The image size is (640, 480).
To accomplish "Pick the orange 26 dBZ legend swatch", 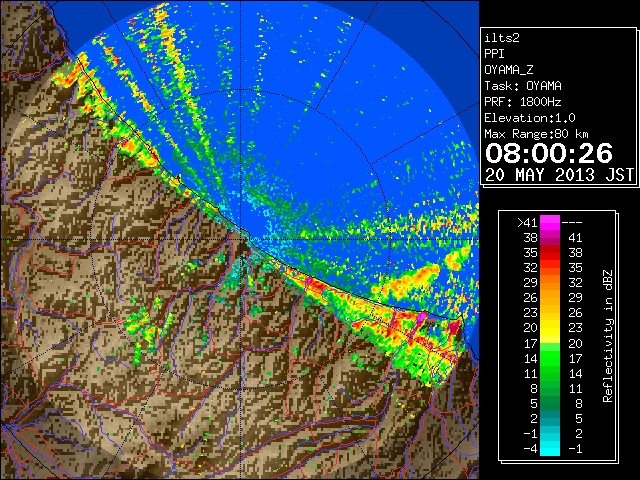I will [x=550, y=298].
